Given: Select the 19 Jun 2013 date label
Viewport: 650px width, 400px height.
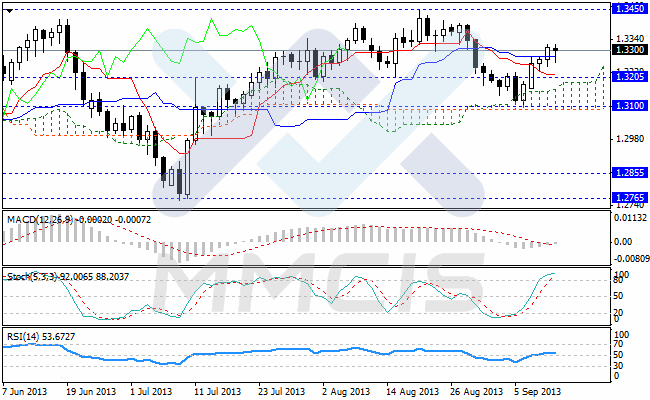Looking at the screenshot, I should pos(88,392).
